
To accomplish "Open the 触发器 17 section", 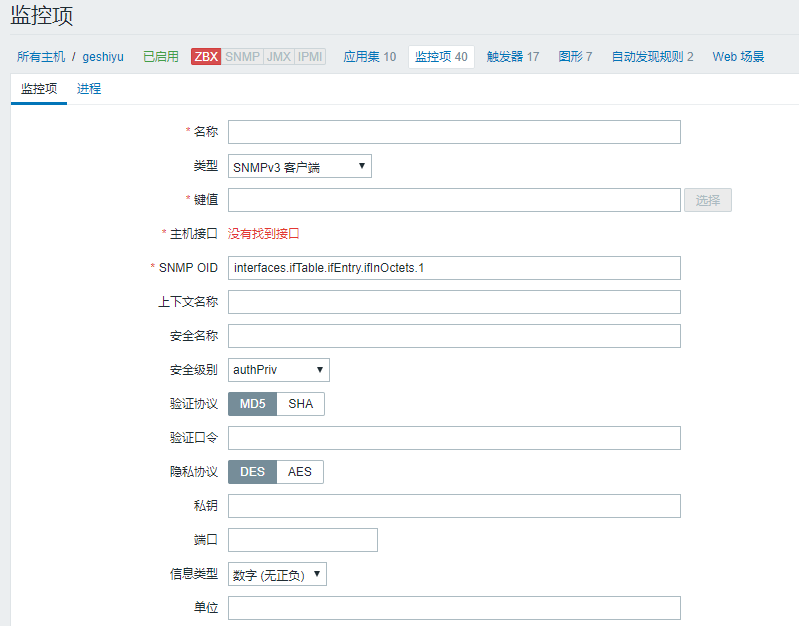I will click(512, 57).
